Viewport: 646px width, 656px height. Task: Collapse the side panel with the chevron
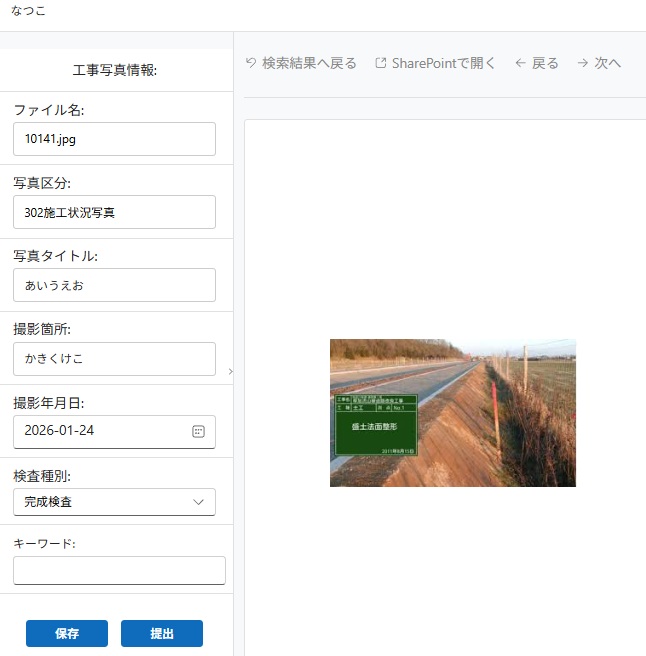point(230,371)
